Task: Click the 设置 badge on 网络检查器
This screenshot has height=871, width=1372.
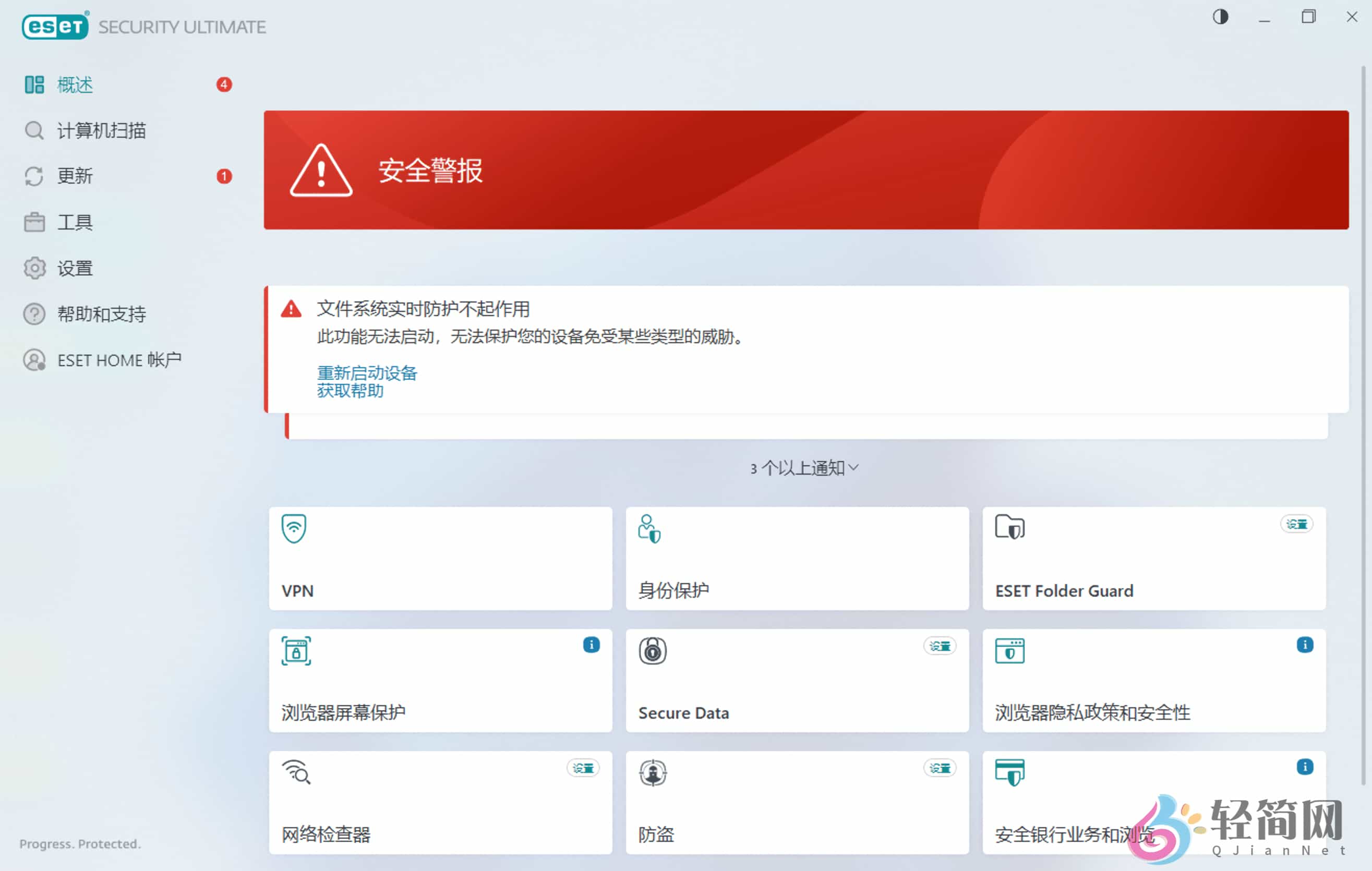Action: pyautogui.click(x=583, y=768)
